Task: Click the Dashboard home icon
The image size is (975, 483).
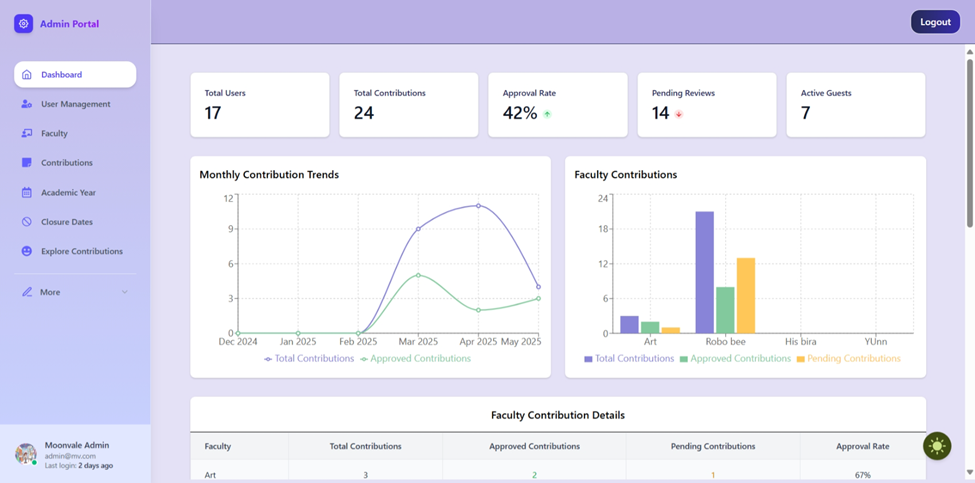Action: pyautogui.click(x=27, y=75)
